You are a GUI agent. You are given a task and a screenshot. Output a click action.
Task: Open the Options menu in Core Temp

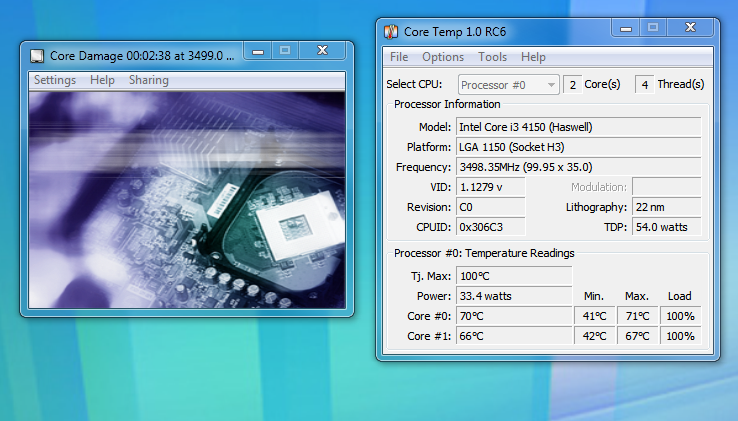[x=443, y=57]
